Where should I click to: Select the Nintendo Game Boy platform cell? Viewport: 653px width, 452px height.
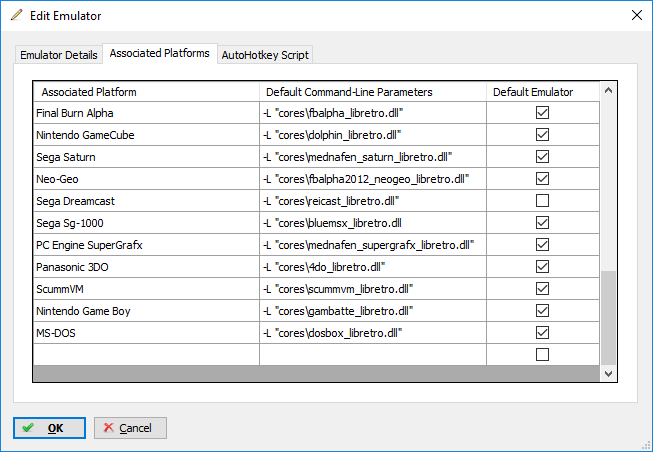click(146, 311)
